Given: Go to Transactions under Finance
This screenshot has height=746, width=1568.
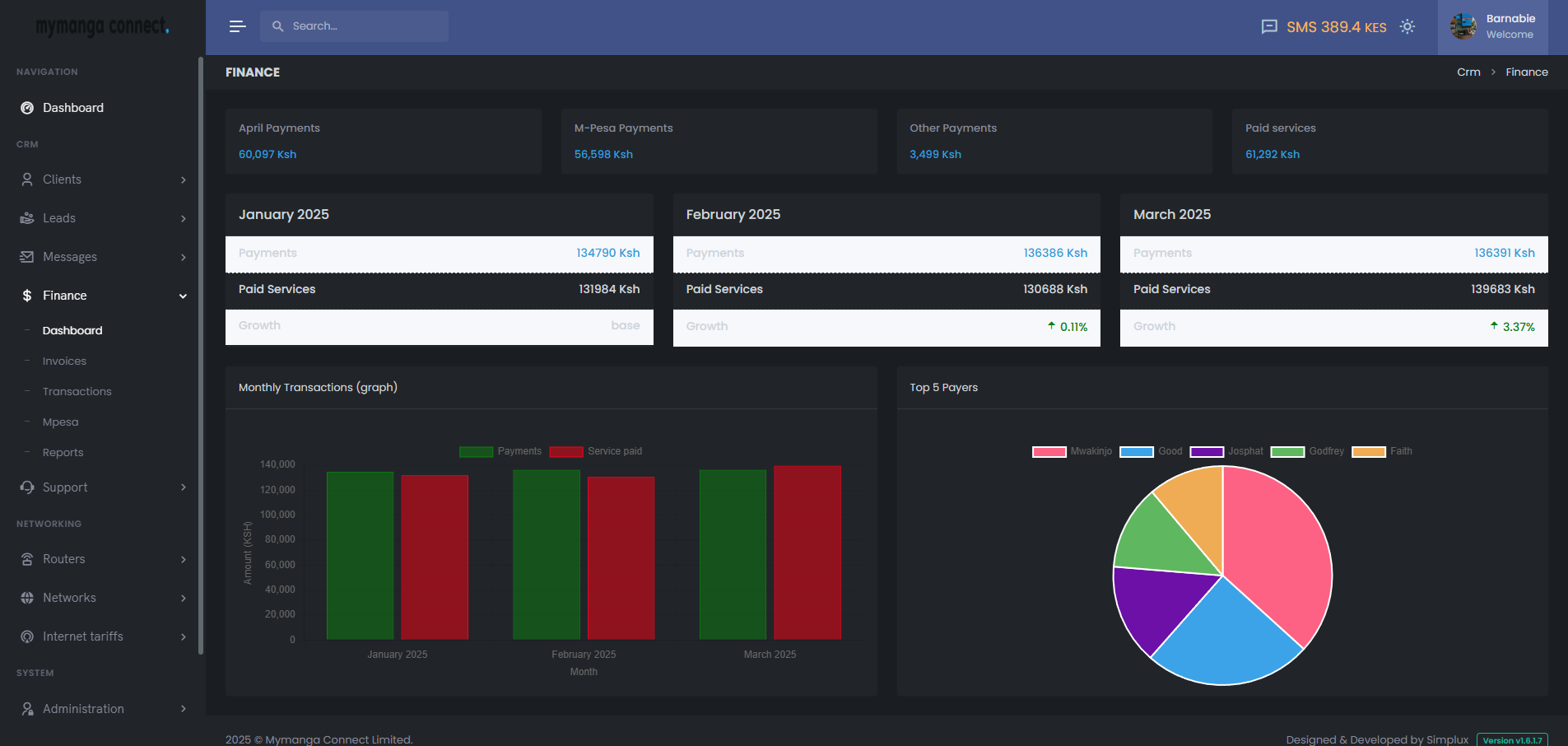Looking at the screenshot, I should tap(77, 392).
